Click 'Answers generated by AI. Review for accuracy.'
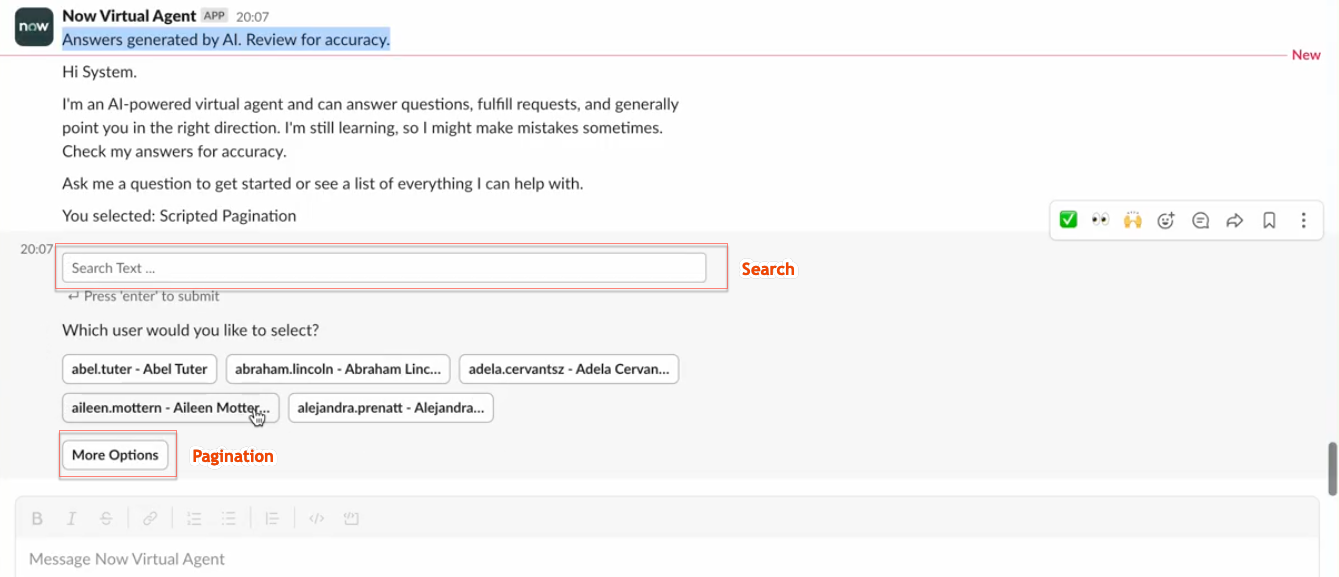Image resolution: width=1339 pixels, height=577 pixels. (226, 39)
